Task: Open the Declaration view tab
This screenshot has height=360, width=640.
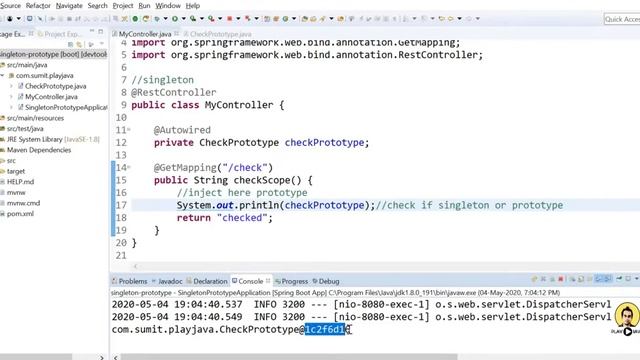Action: tap(210, 281)
